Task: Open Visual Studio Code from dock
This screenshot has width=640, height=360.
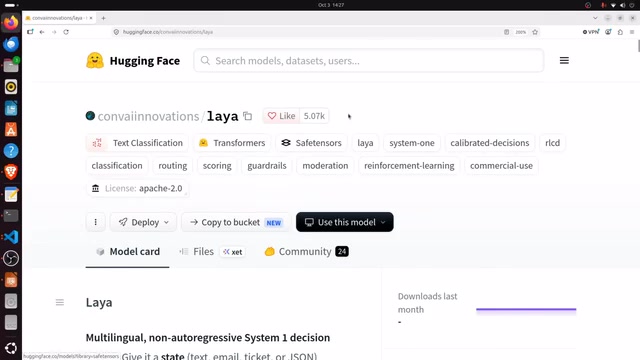Action: pos(11,237)
